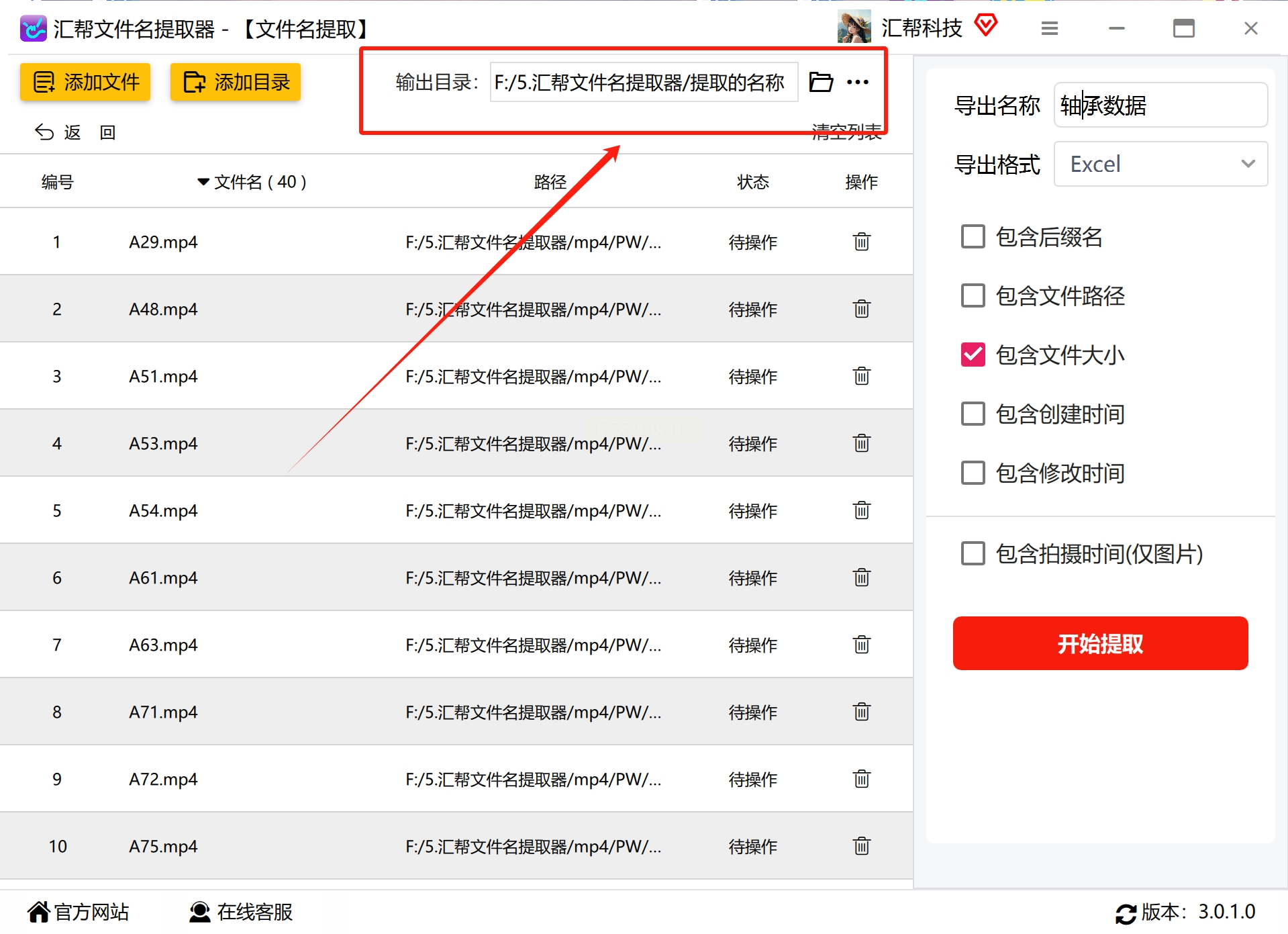Click the 汇帮科技 user avatar
This screenshot has width=1288, height=934.
coord(854,27)
